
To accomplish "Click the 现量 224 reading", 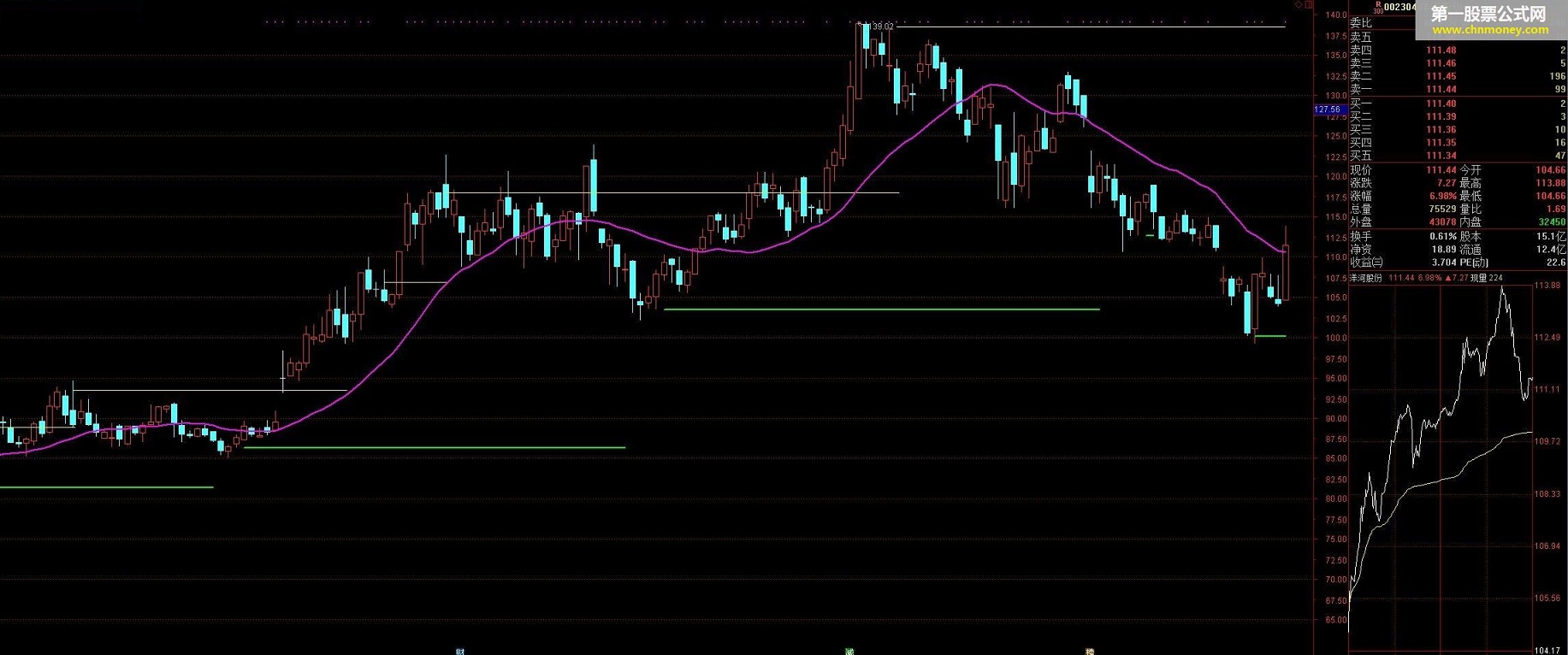I will pos(1487,278).
